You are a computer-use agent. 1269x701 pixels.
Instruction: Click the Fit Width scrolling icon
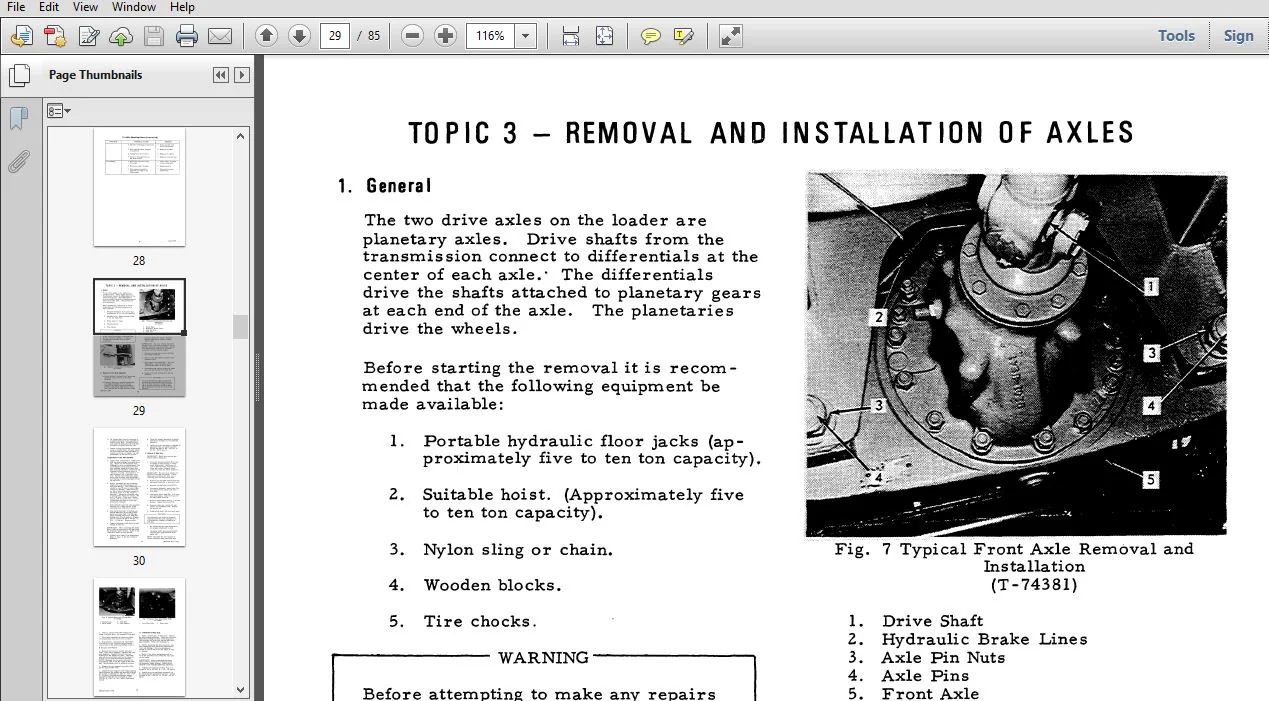571,36
